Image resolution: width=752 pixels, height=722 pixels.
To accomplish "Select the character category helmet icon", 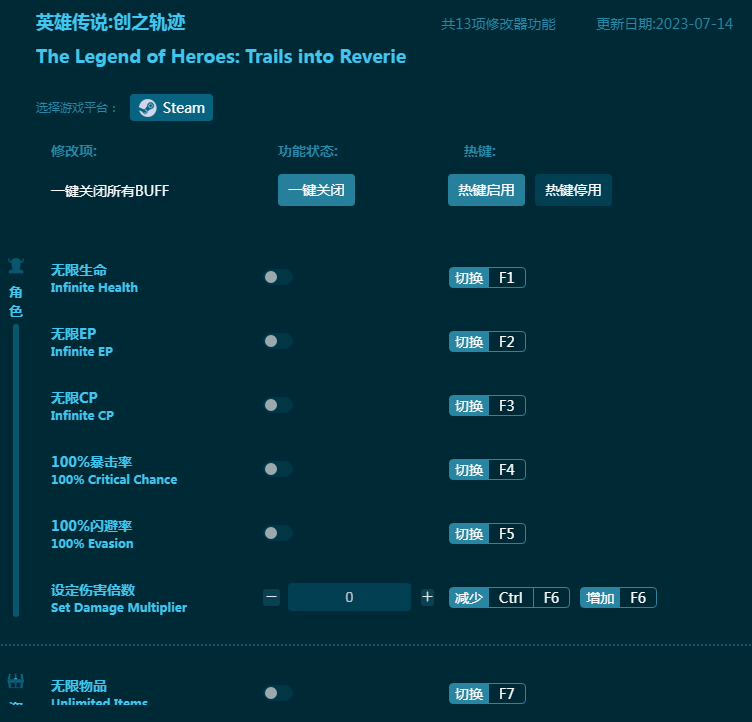I will (16, 265).
